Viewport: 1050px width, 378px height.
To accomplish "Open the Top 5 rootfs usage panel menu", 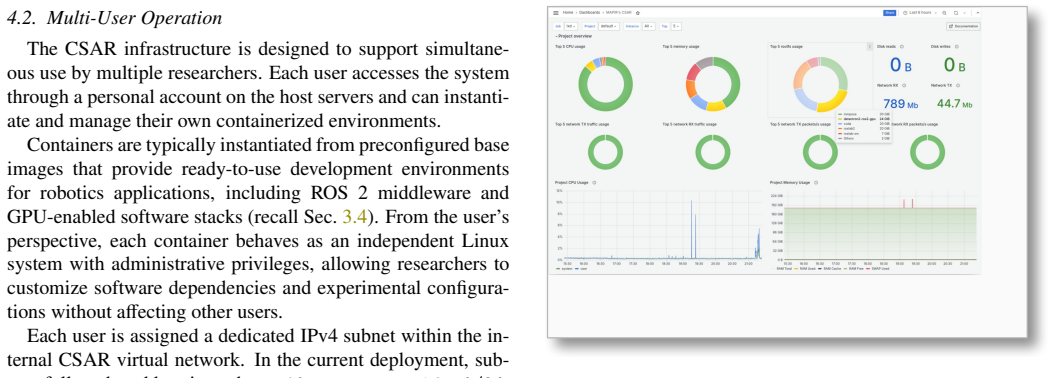I will (870, 47).
